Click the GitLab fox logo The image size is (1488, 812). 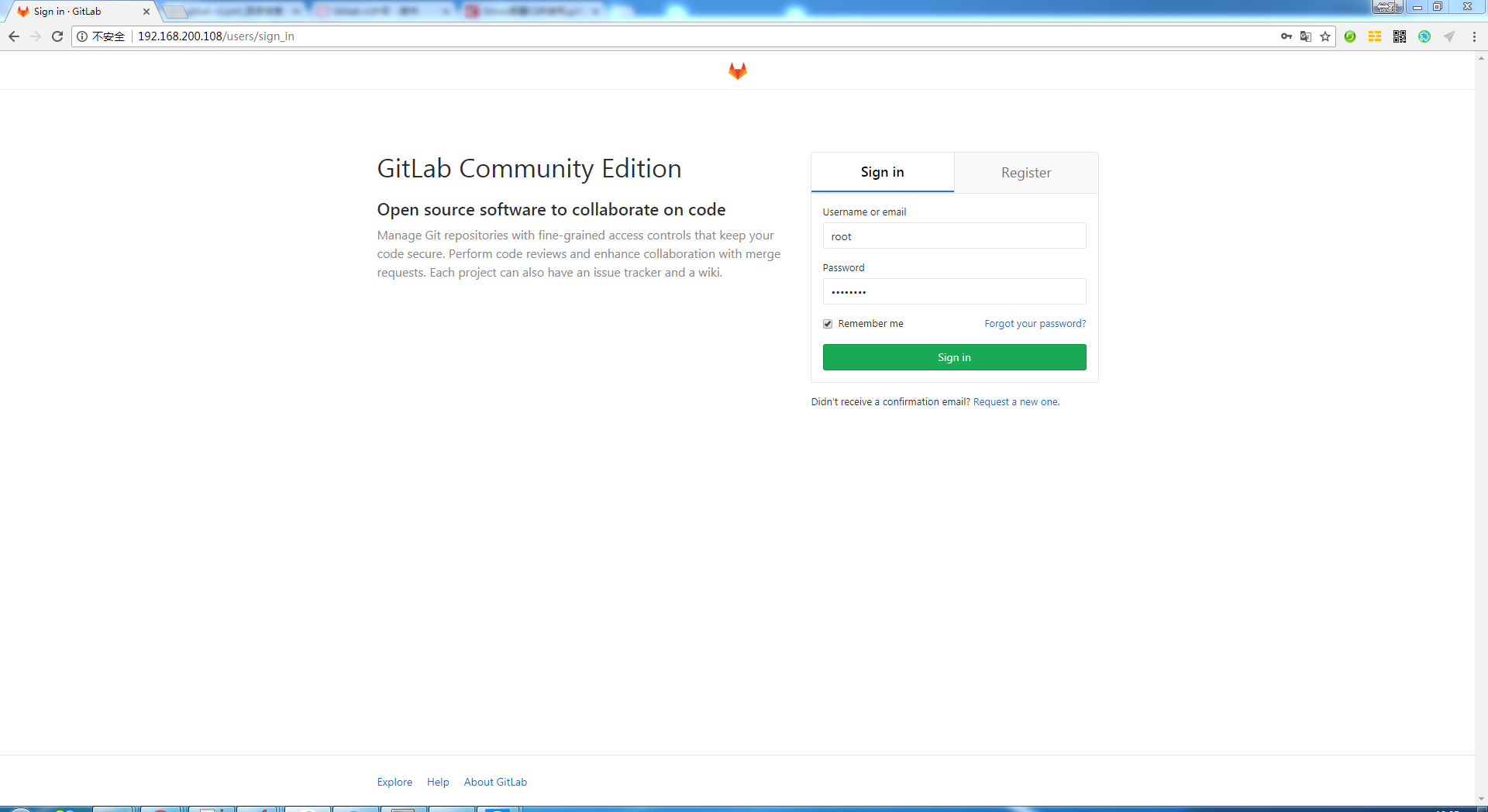737,71
